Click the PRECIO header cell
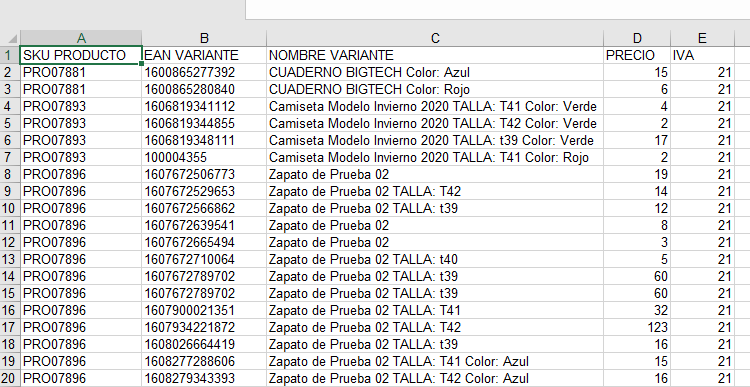The height and width of the screenshot is (387, 750). pyautogui.click(x=637, y=55)
